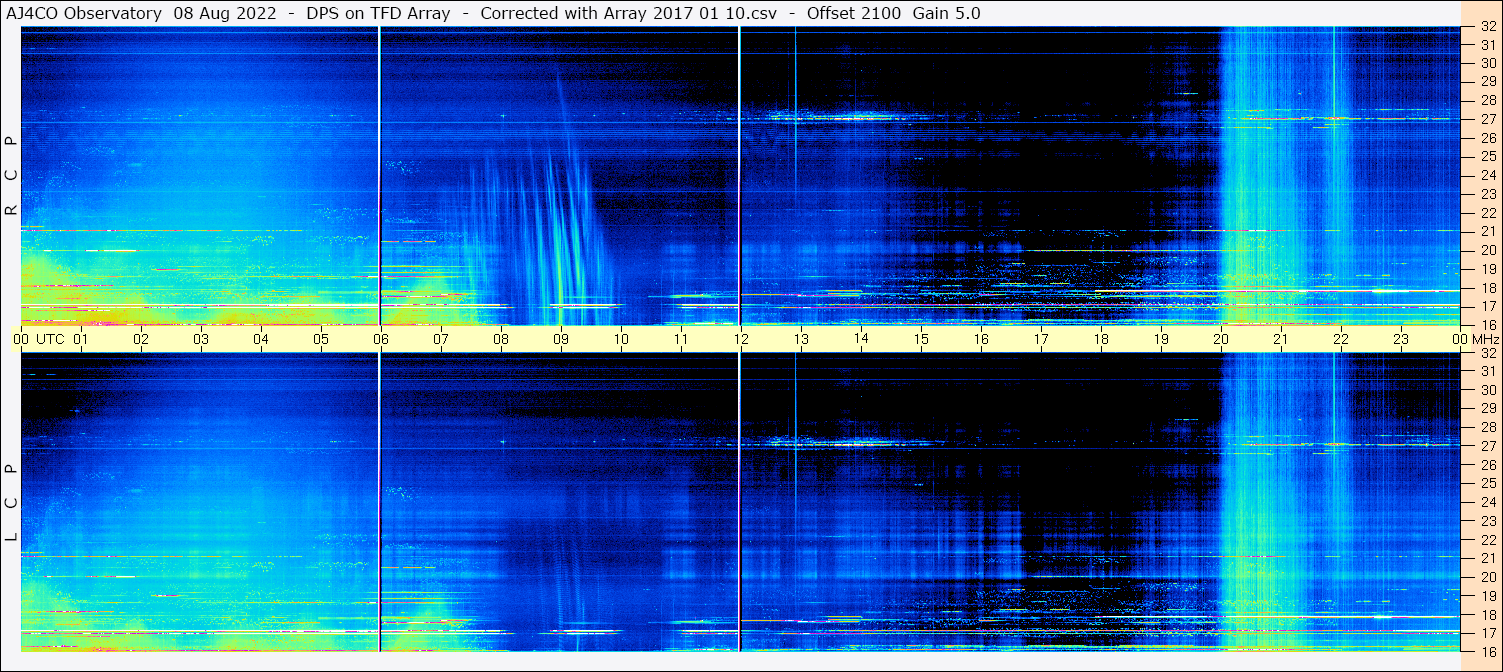This screenshot has width=1503, height=672.
Task: Select hour 05 on the time axis
Action: [x=321, y=339]
